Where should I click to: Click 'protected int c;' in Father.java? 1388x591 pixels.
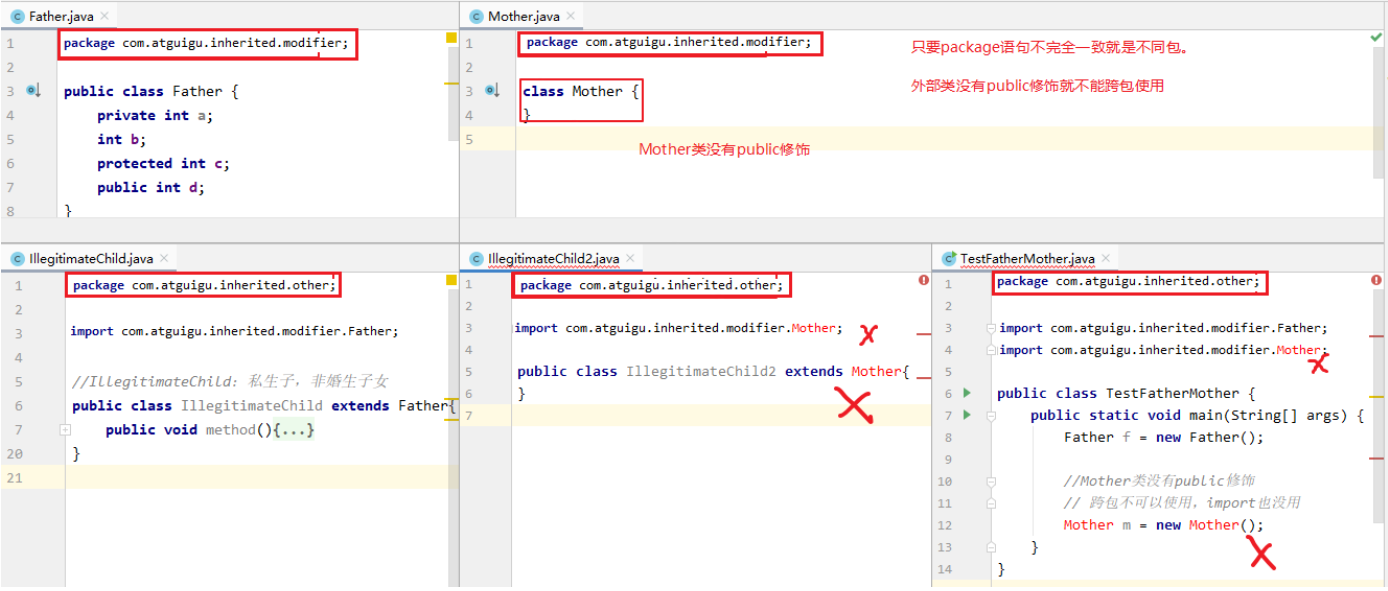coord(163,164)
